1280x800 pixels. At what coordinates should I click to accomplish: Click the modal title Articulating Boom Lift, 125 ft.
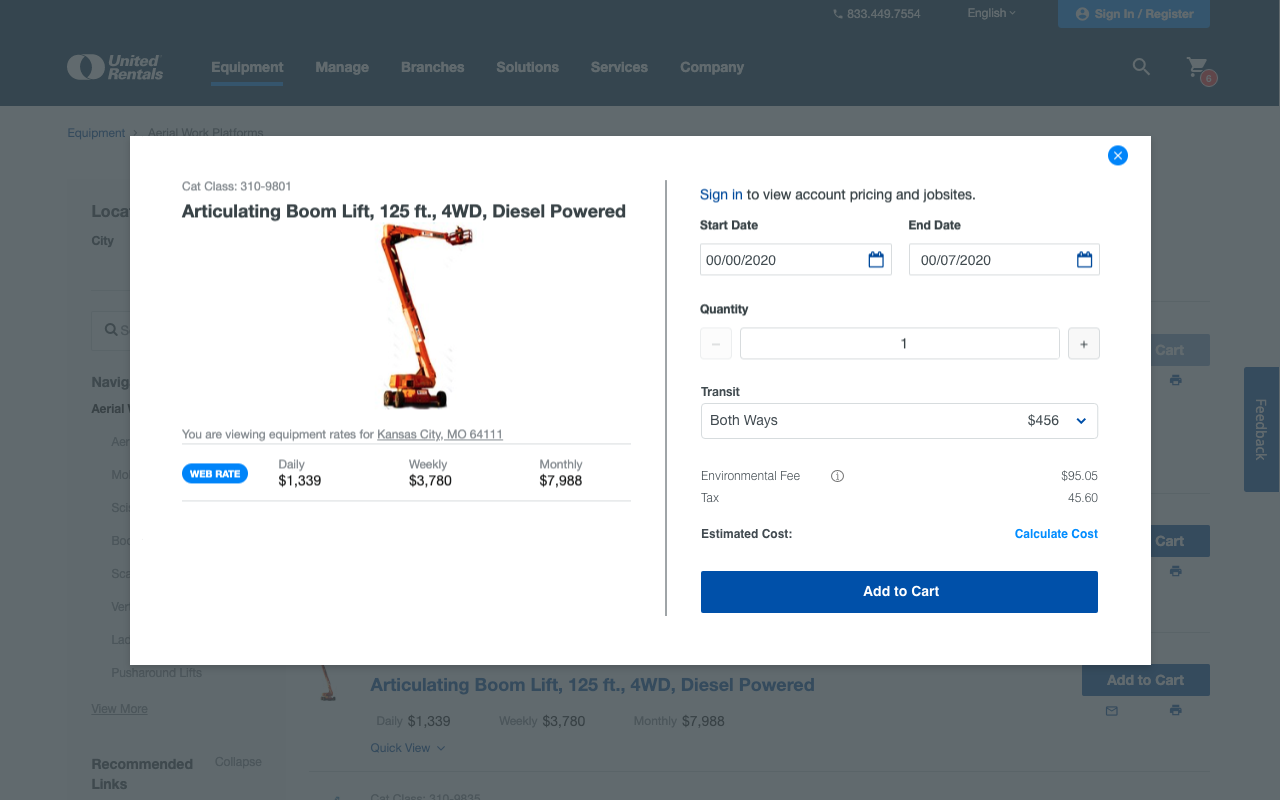(x=404, y=211)
